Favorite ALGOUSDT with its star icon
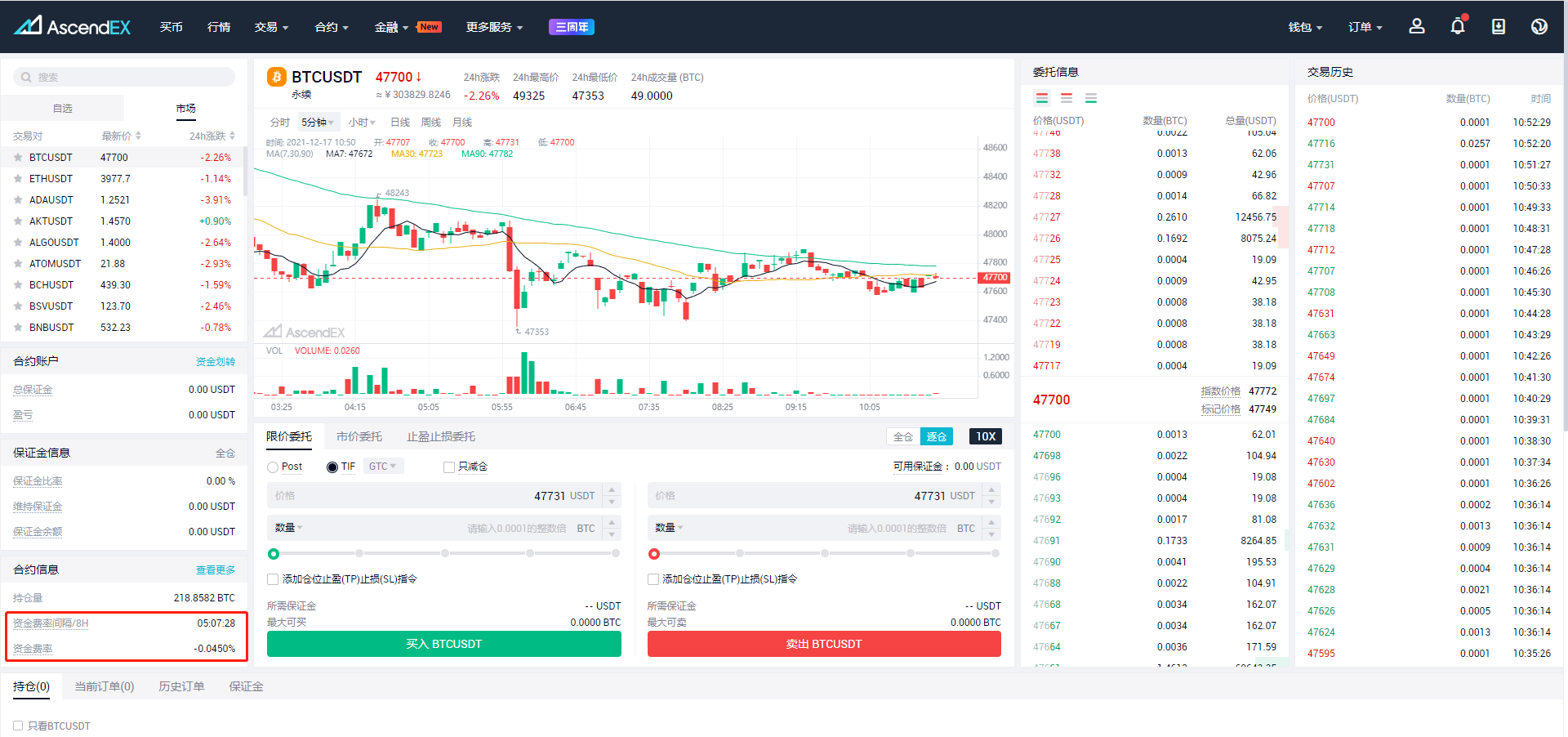The image size is (1568, 737). tap(18, 242)
